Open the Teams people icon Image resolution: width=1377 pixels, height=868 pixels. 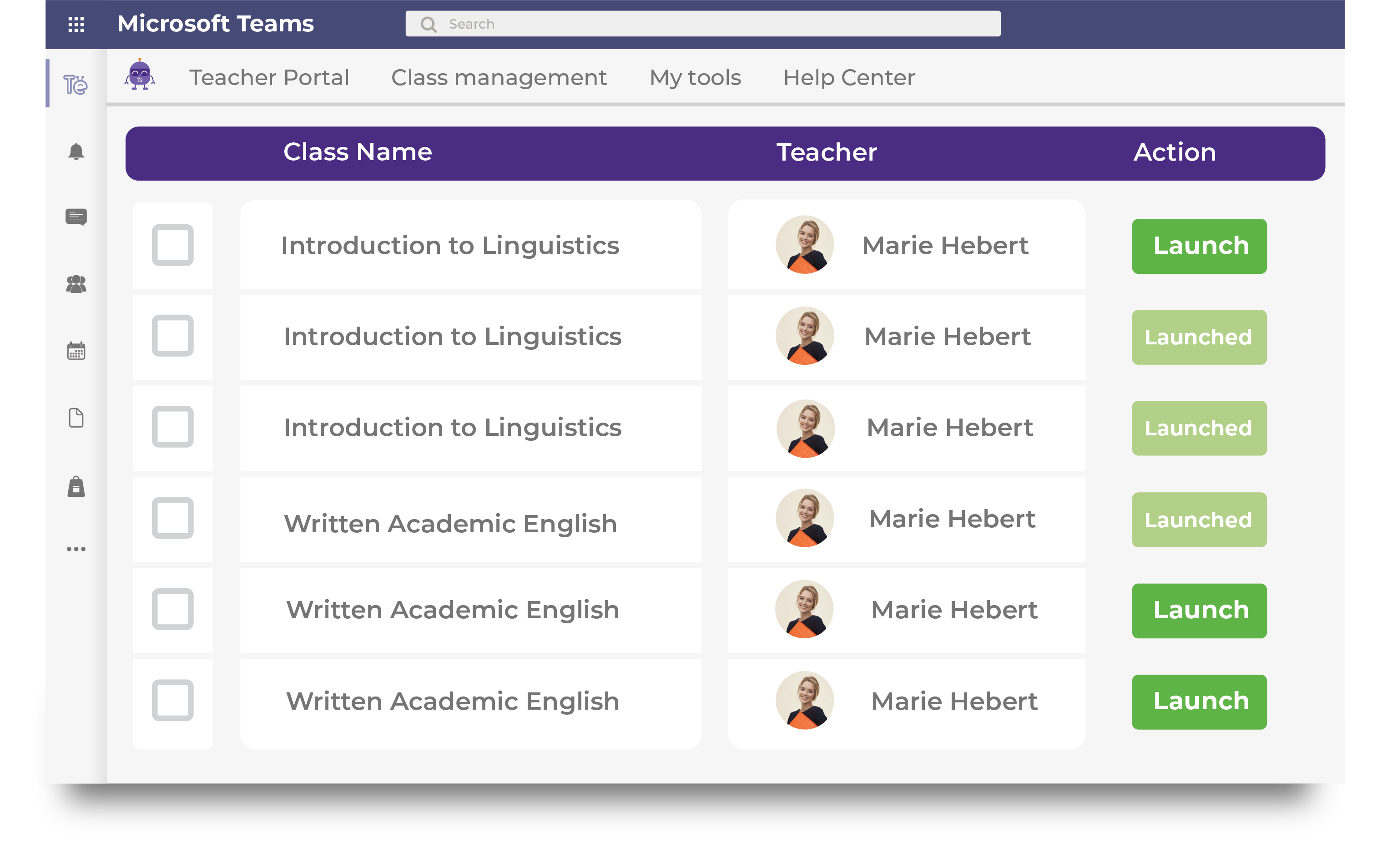76,284
